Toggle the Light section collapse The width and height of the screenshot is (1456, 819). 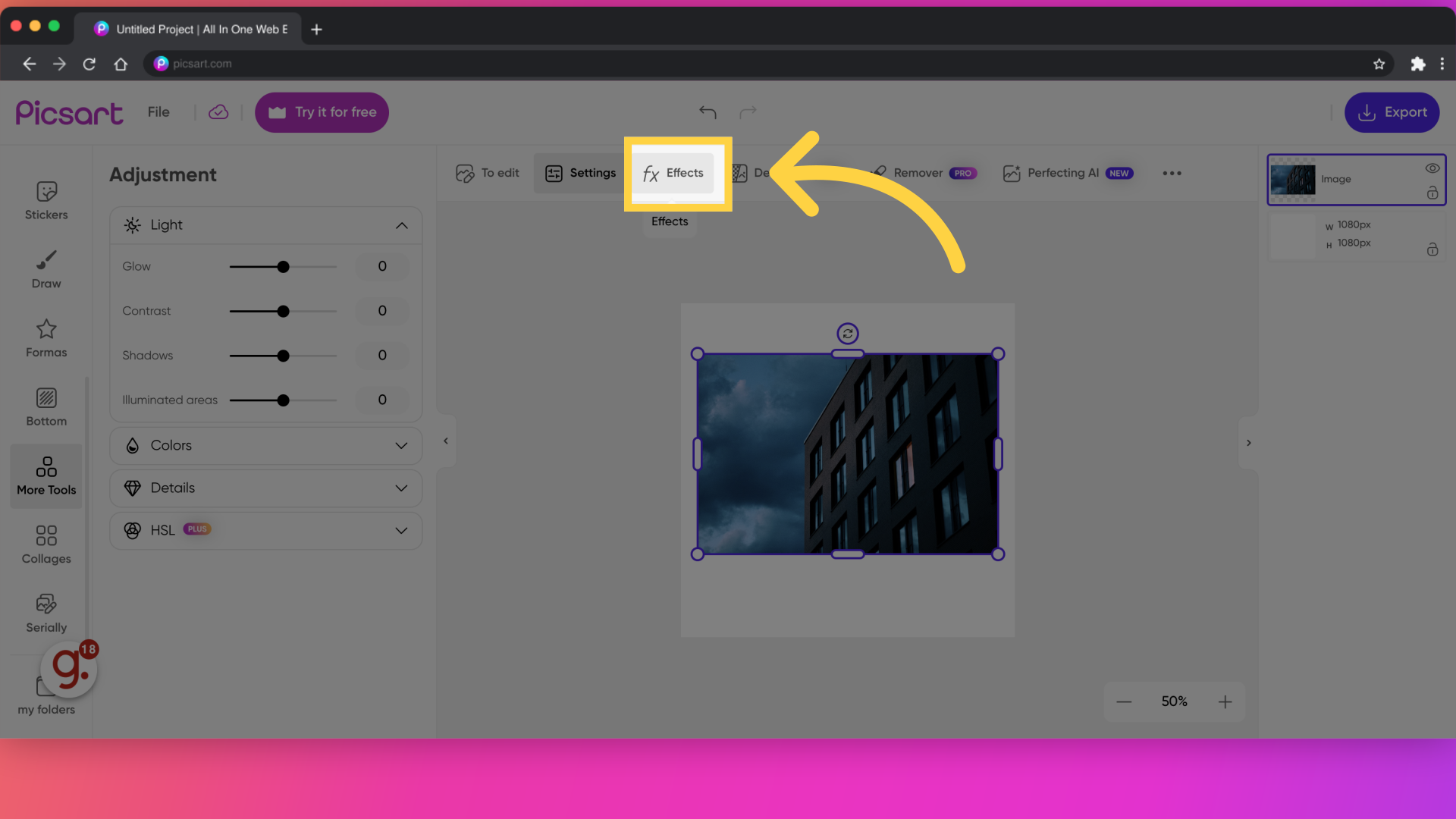click(x=402, y=225)
